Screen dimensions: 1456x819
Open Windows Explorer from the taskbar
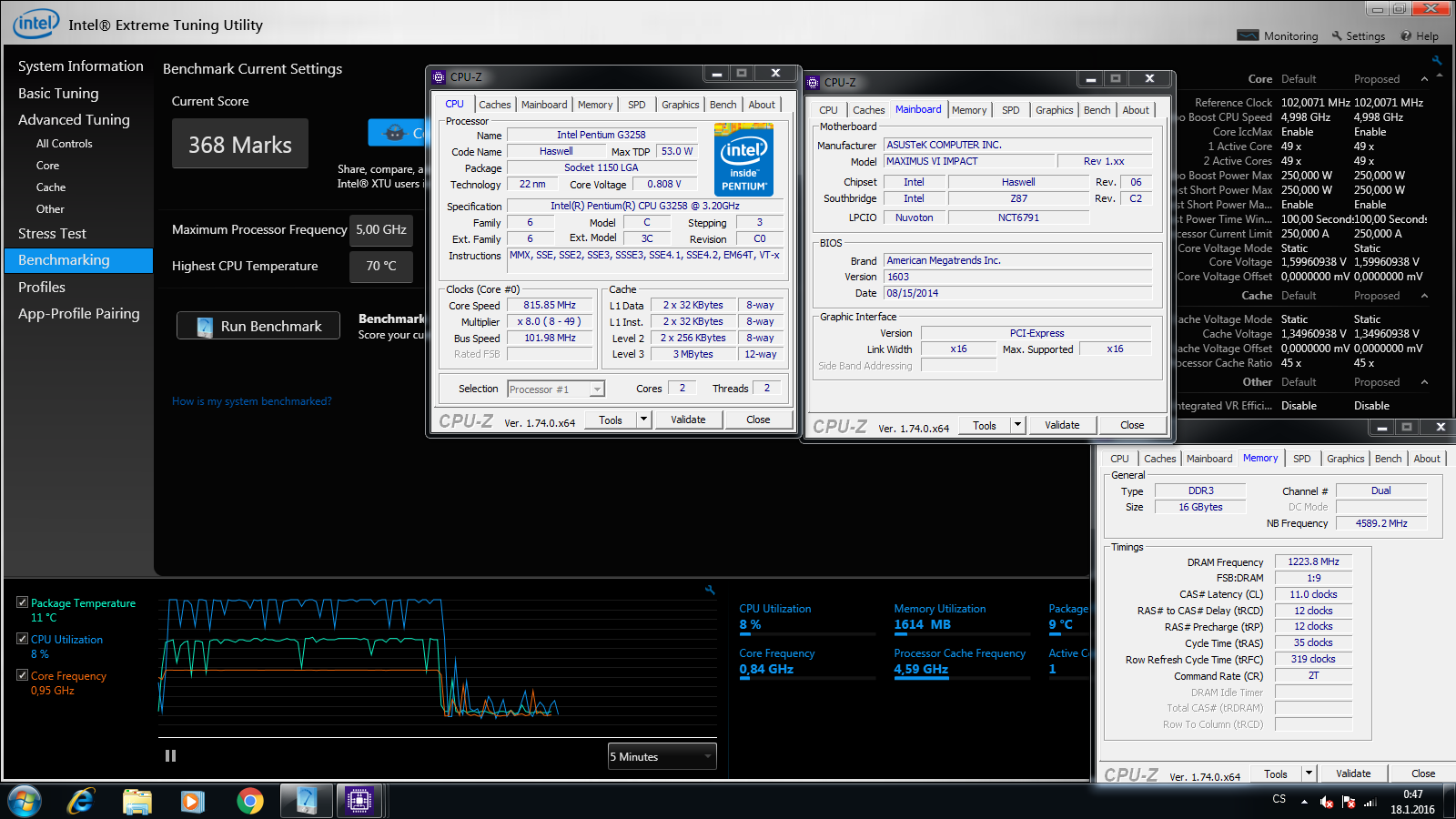[136, 801]
